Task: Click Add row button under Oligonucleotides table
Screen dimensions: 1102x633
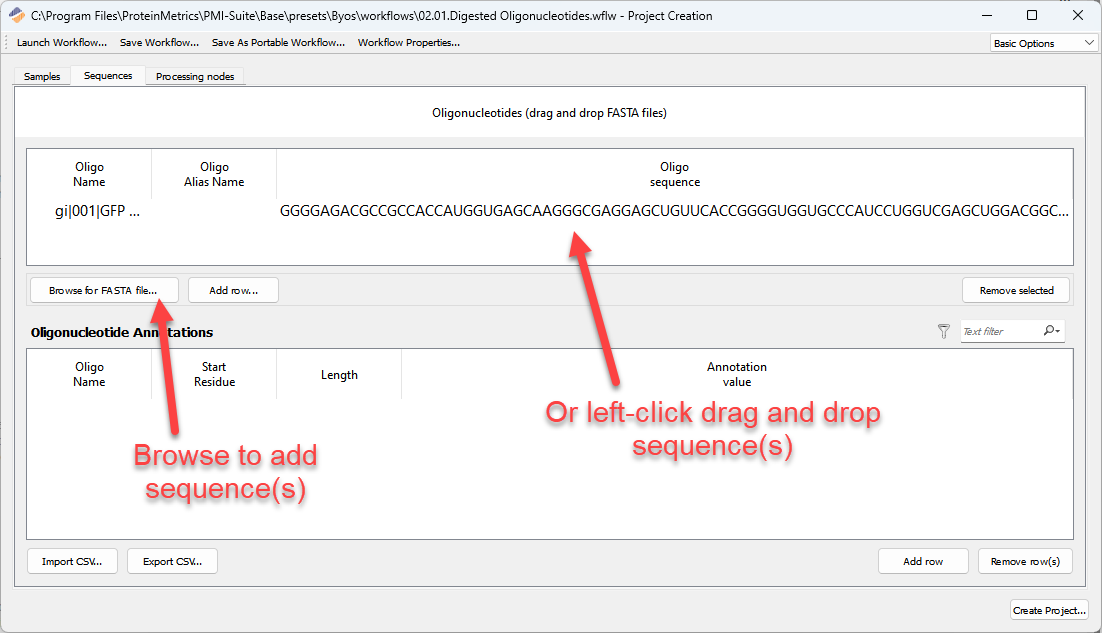Action: point(233,290)
